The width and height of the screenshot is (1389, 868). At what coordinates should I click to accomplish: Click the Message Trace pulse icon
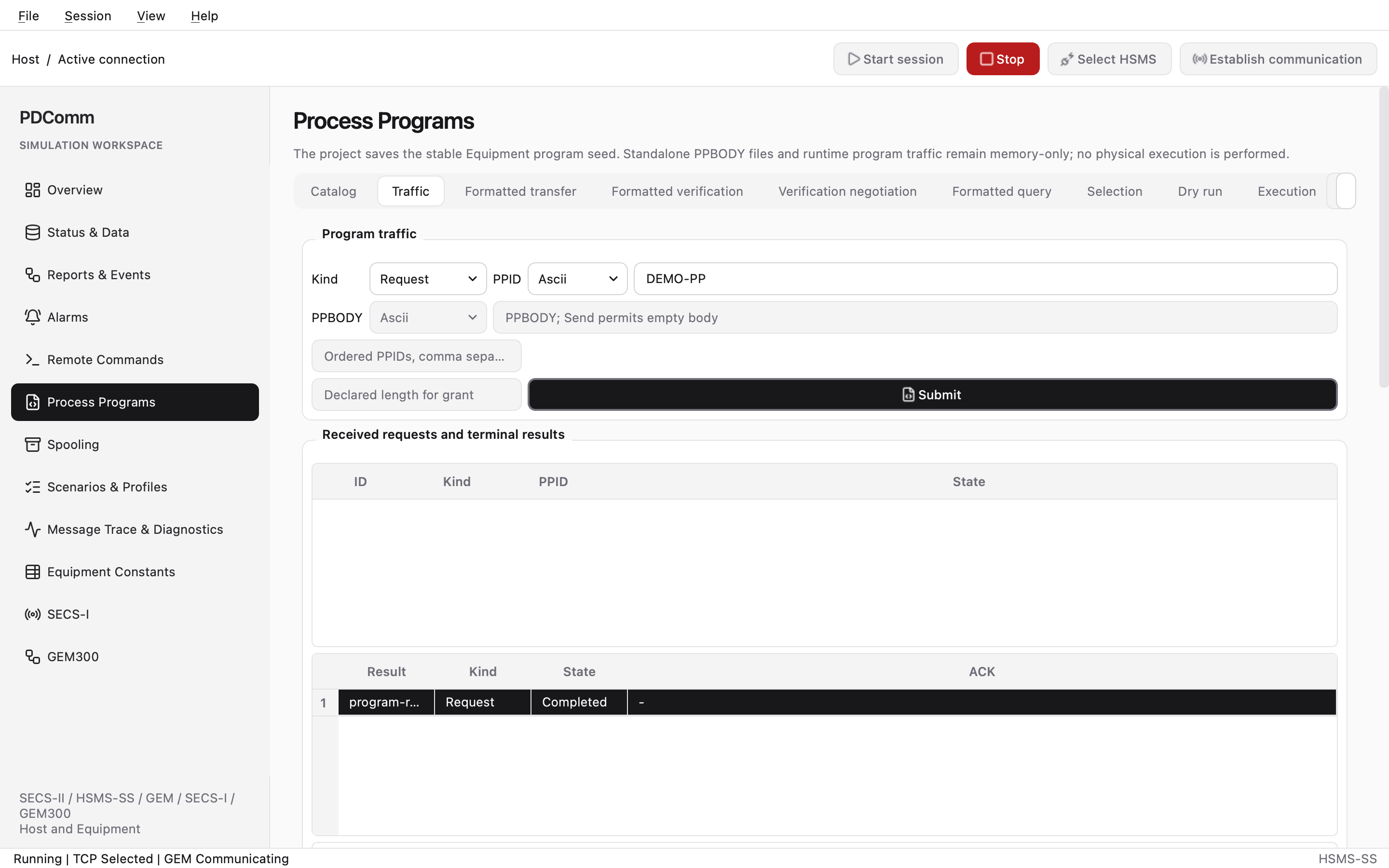pos(32,530)
